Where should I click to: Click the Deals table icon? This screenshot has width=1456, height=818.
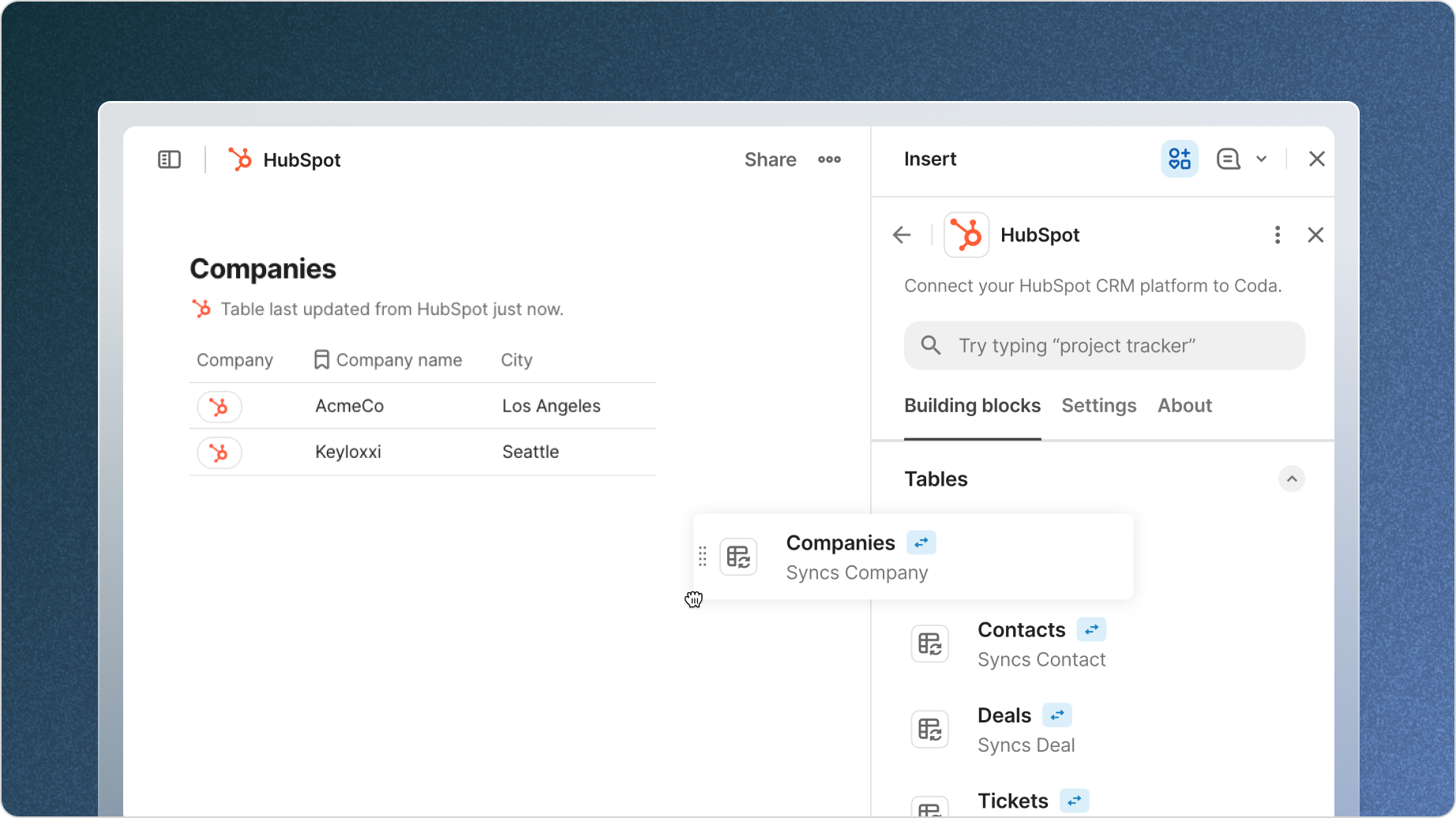pos(930,729)
